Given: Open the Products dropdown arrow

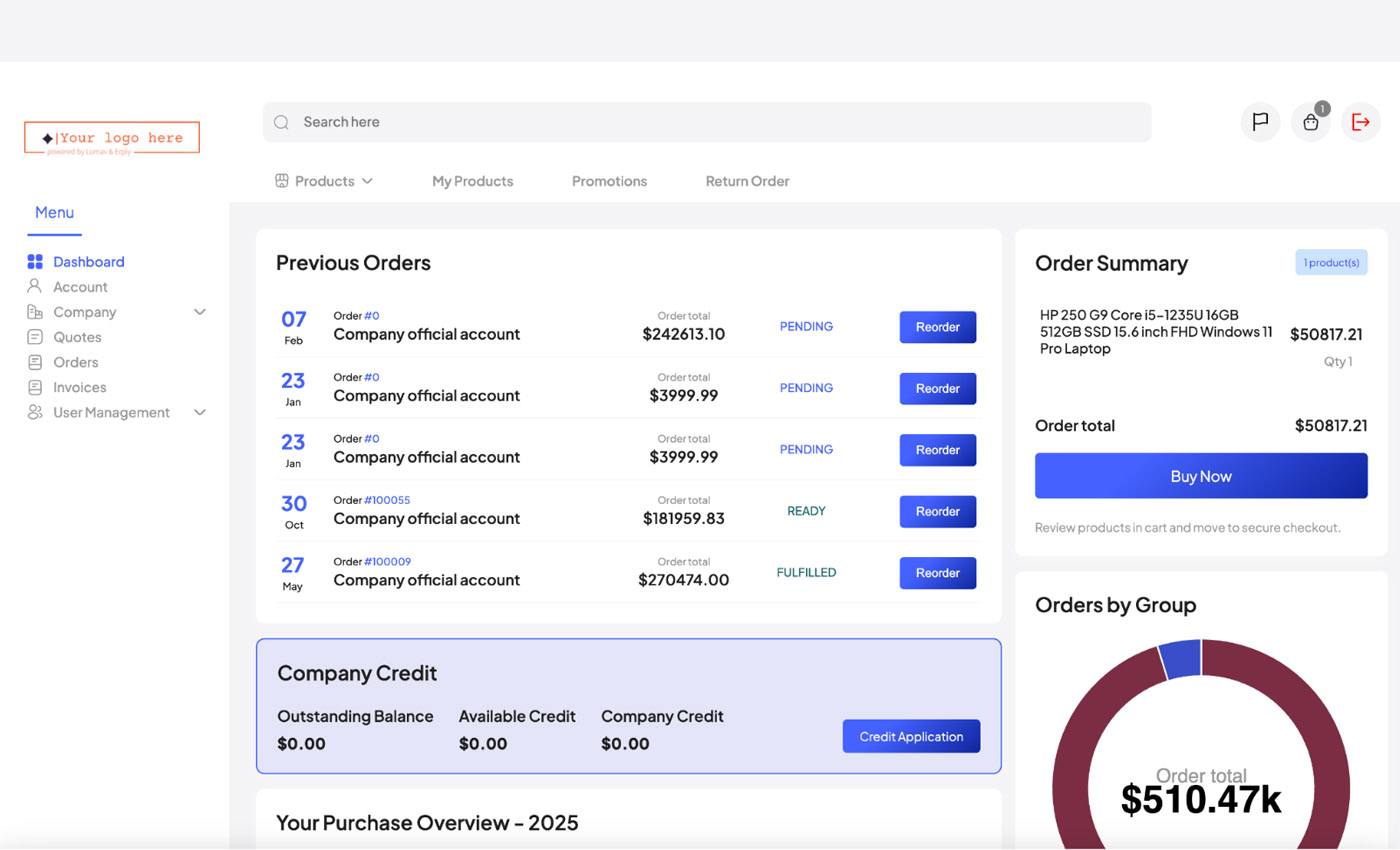Looking at the screenshot, I should tap(367, 181).
